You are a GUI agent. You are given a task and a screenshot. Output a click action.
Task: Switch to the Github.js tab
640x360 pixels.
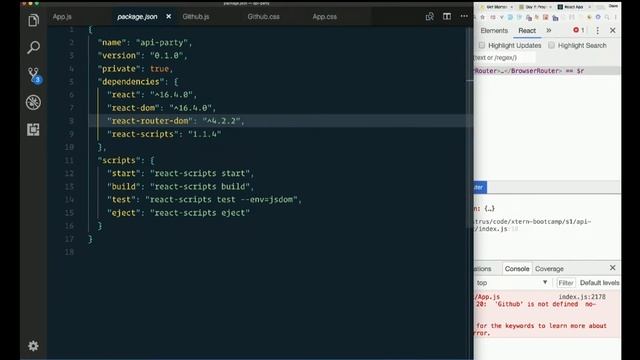pos(196,17)
